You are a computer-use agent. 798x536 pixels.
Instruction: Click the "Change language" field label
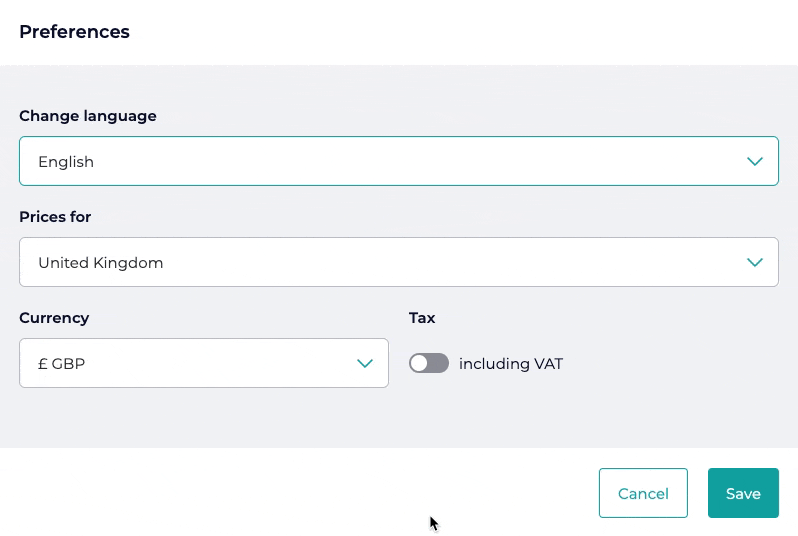(88, 116)
